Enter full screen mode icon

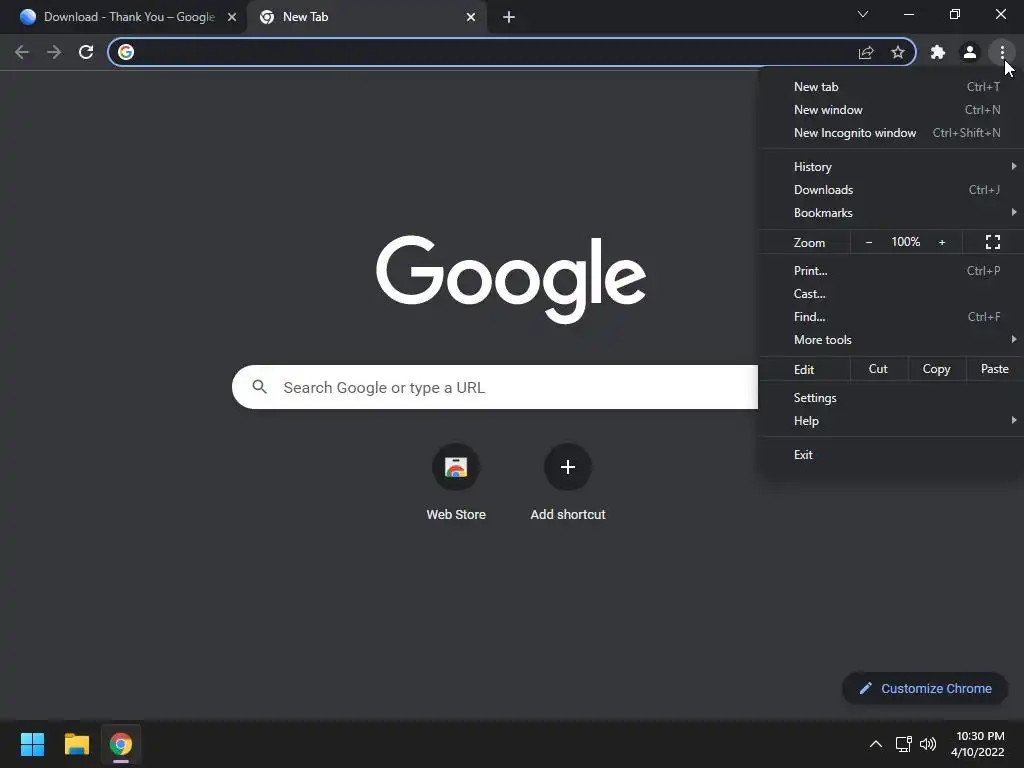click(993, 242)
